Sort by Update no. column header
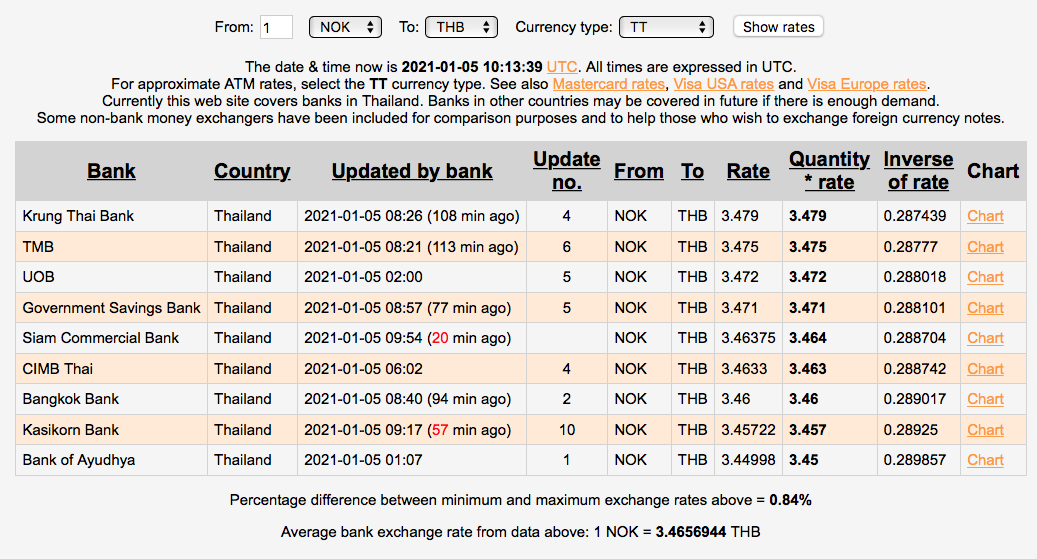Image resolution: width=1037 pixels, height=559 pixels. 566,171
